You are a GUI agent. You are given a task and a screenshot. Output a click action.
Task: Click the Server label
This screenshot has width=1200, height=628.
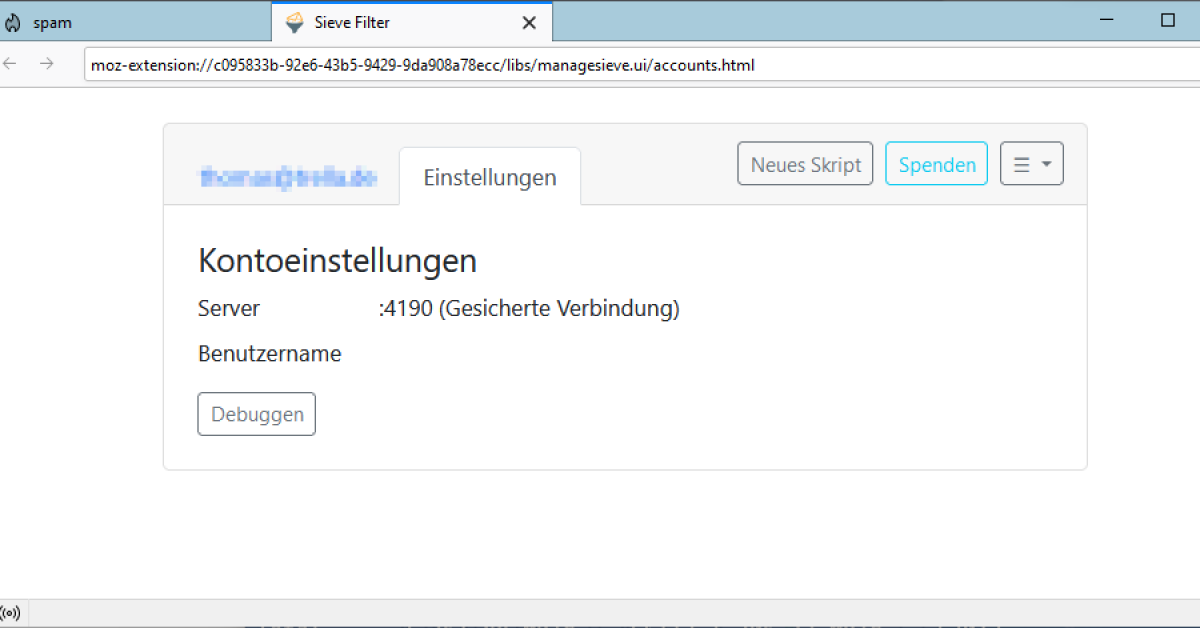[229, 308]
